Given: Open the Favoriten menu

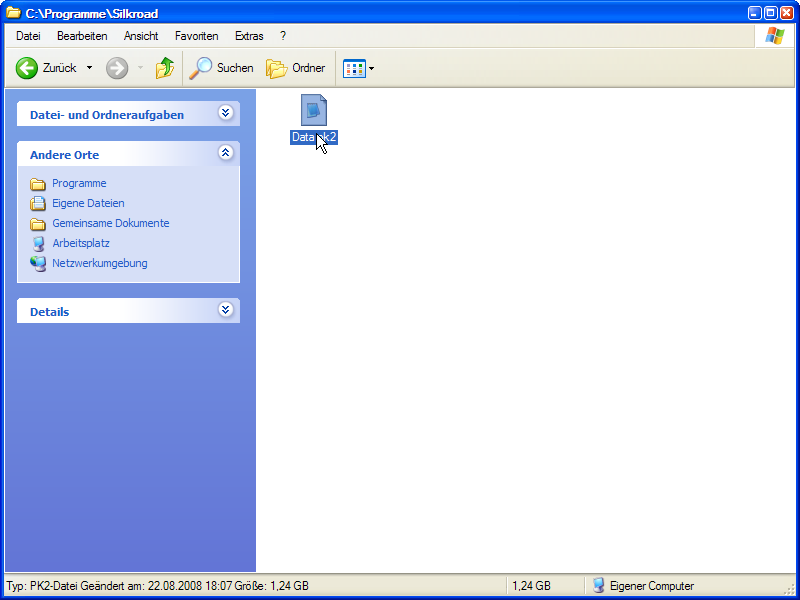Looking at the screenshot, I should pos(196,36).
